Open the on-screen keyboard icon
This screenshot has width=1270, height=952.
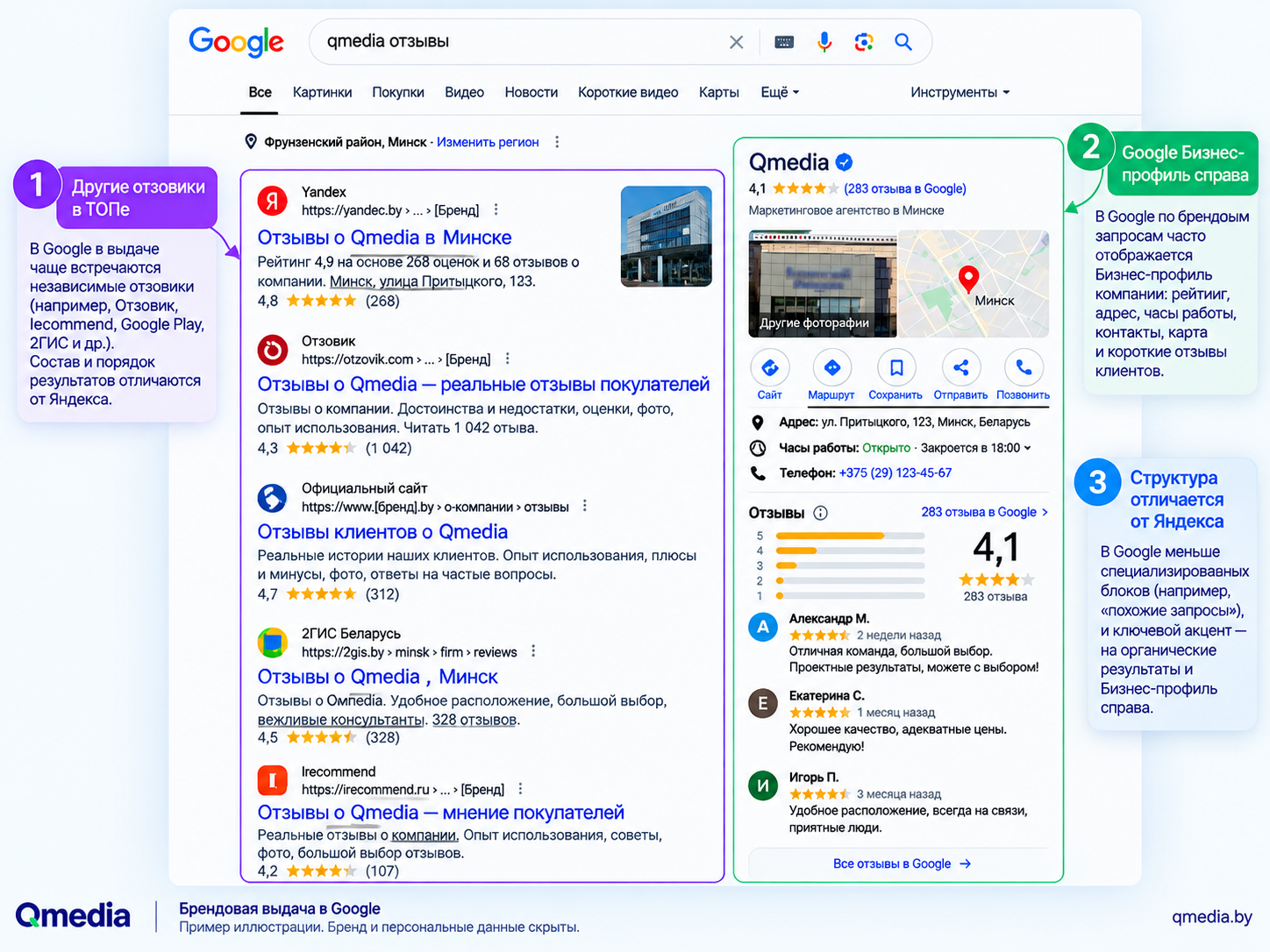tap(784, 42)
